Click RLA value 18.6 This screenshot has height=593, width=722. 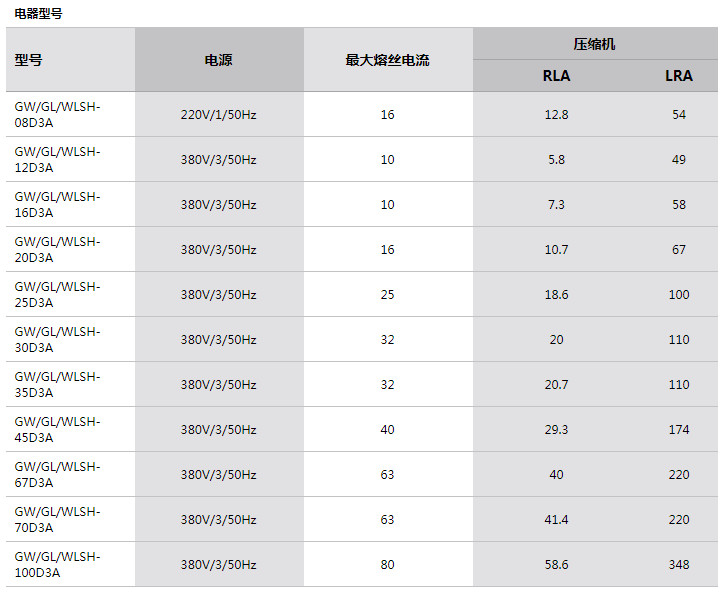(556, 295)
